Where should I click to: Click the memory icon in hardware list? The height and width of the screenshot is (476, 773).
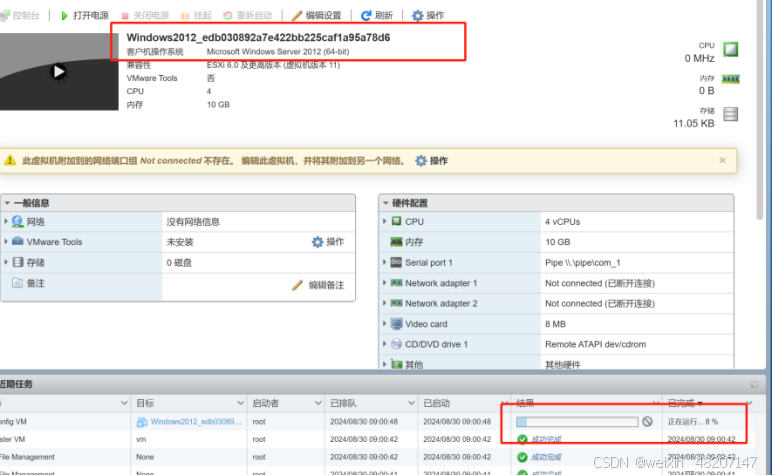point(396,241)
